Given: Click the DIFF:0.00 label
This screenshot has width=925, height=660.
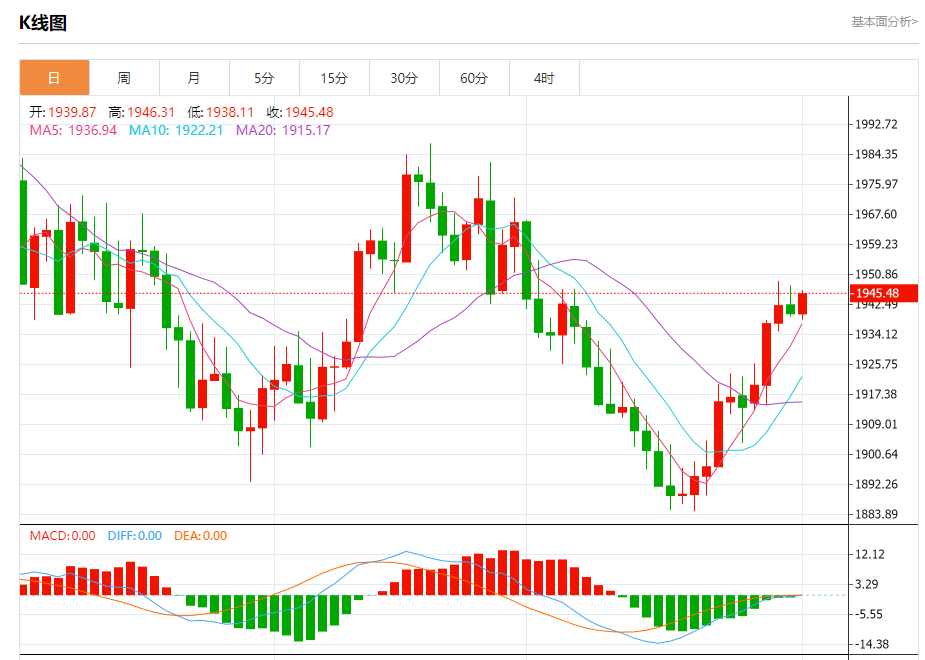Looking at the screenshot, I should tap(135, 536).
